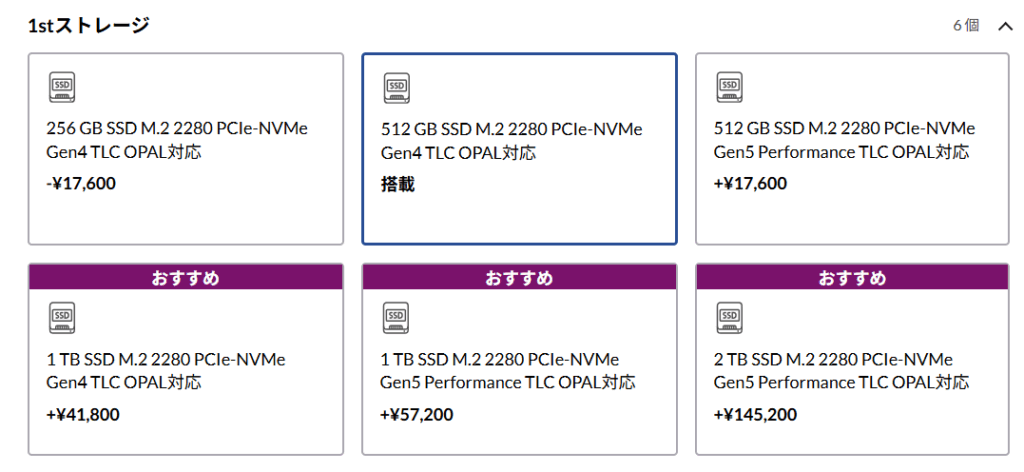Click the 搭載 label on selected storage
Screen dimensions: 1024x472
pyautogui.click(x=398, y=184)
